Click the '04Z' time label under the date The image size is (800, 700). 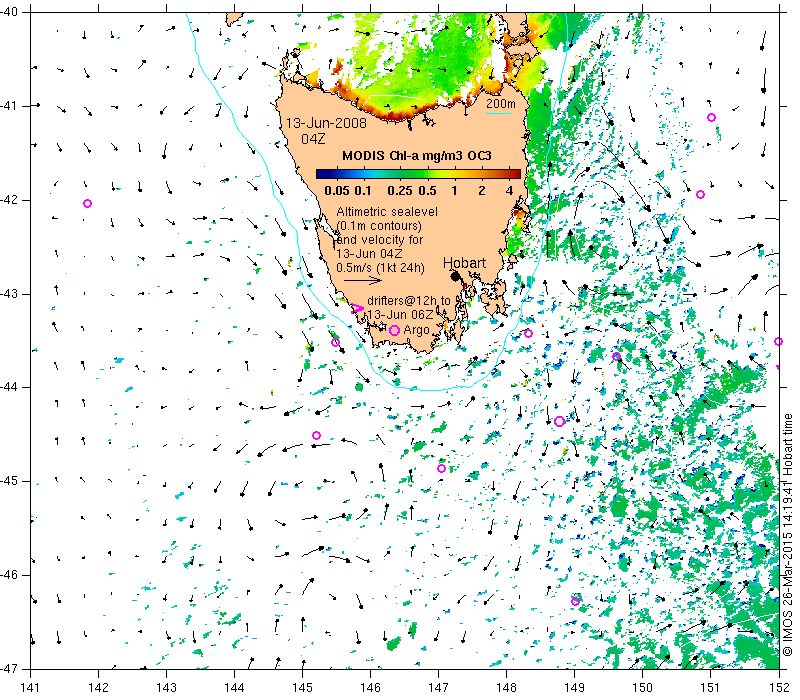point(313,139)
